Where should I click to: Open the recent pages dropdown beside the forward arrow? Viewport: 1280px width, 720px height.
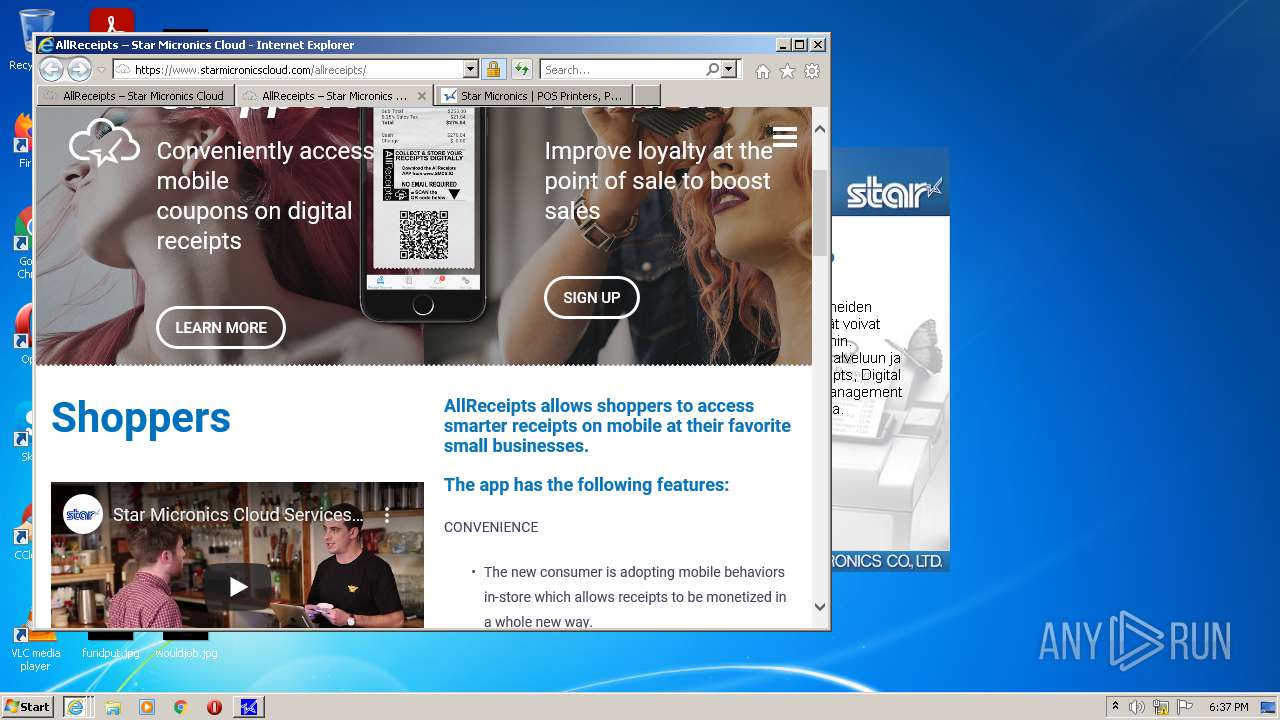click(101, 70)
